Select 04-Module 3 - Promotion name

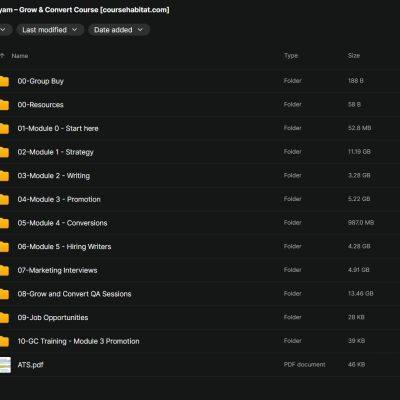pos(59,199)
